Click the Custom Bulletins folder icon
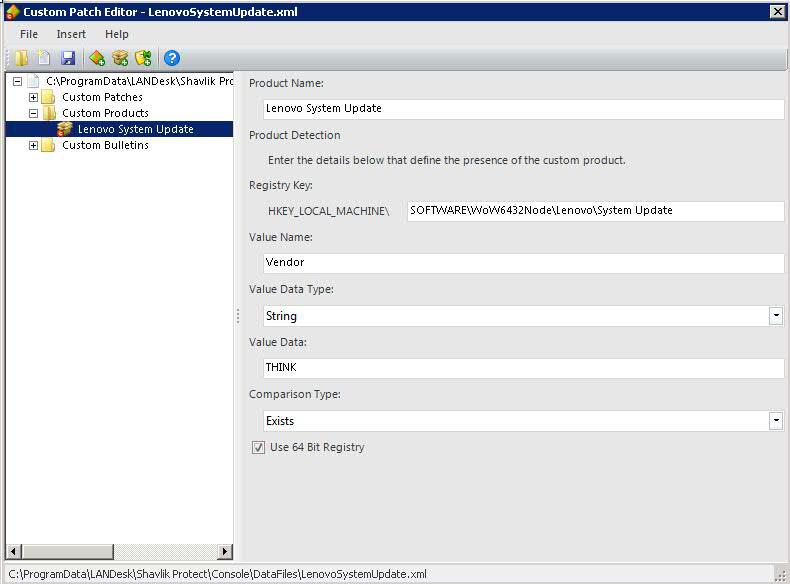Viewport: 790px width, 584px height. [x=48, y=145]
